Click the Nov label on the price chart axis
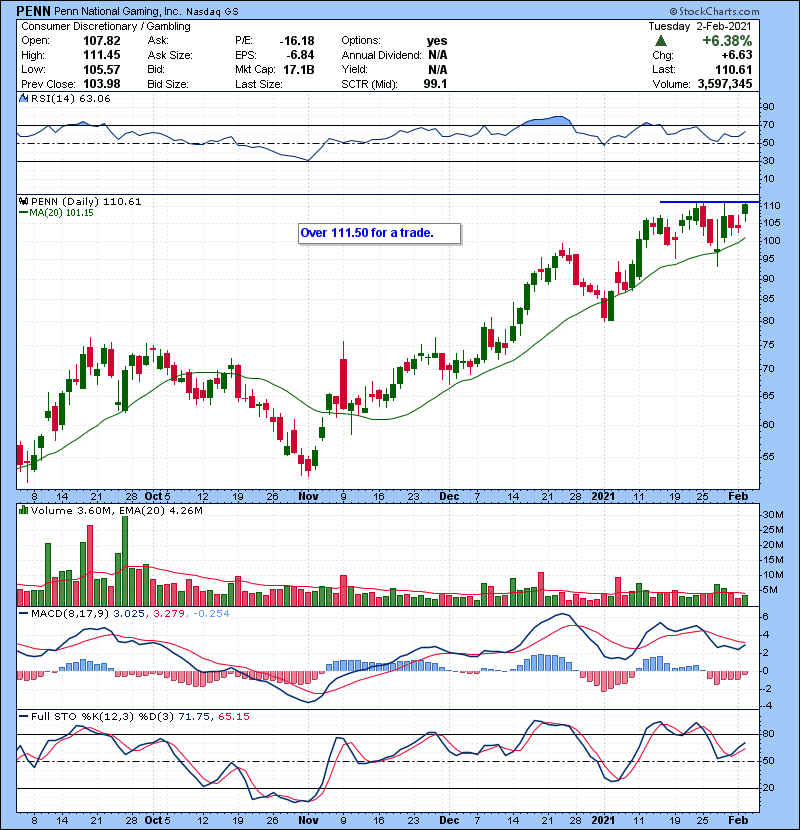The width and height of the screenshot is (800, 830). [x=308, y=497]
